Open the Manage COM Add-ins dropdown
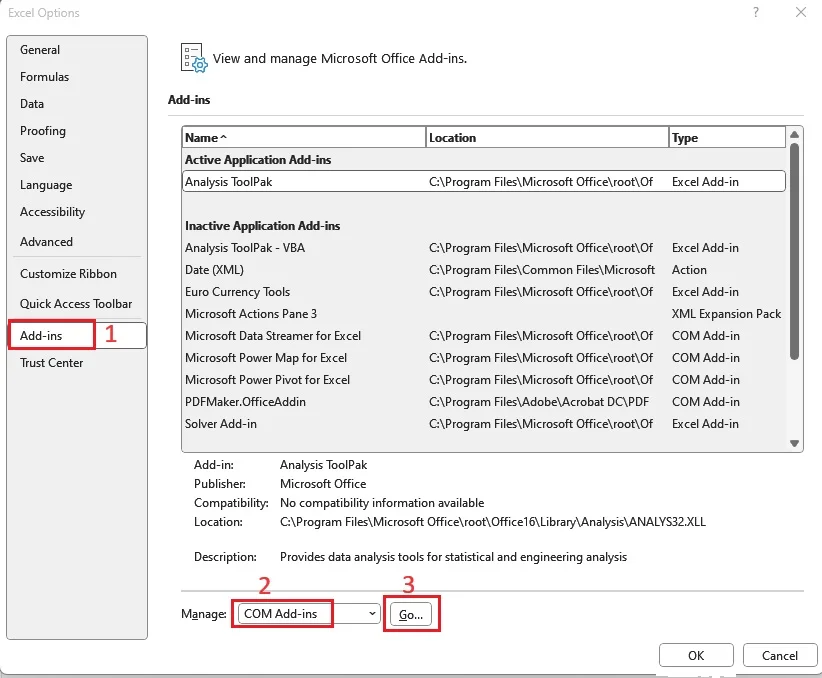Viewport: 822px width, 678px height. (x=307, y=614)
